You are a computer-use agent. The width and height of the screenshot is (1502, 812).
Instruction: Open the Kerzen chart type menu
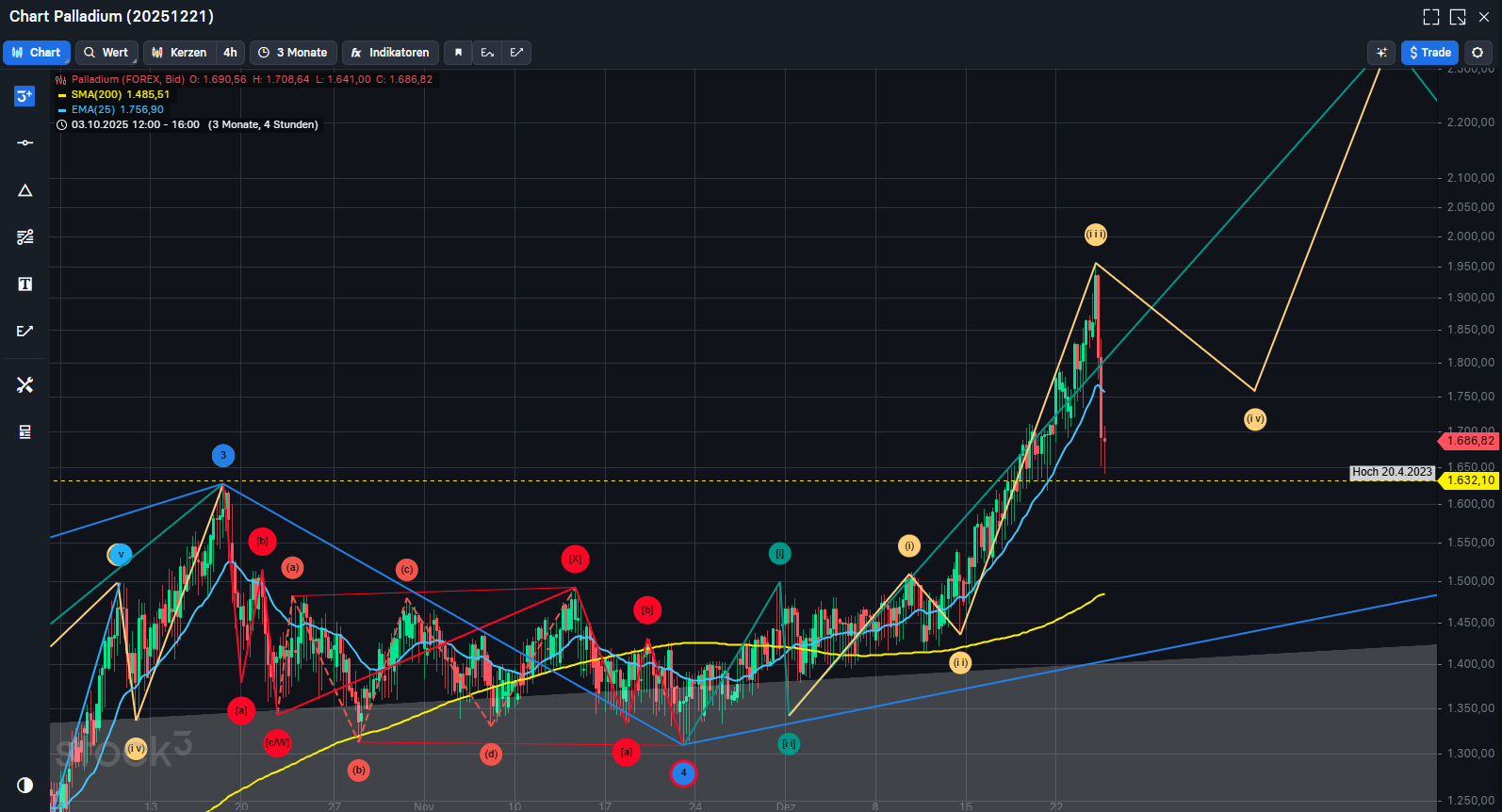180,53
